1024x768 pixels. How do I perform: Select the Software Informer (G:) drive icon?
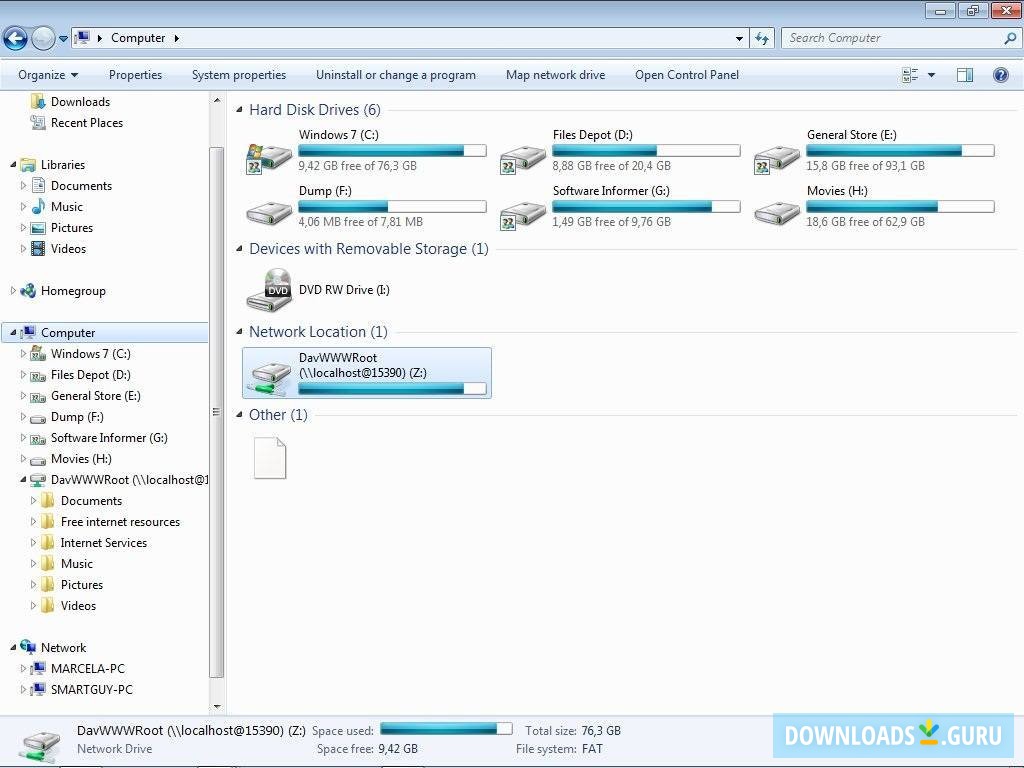522,215
